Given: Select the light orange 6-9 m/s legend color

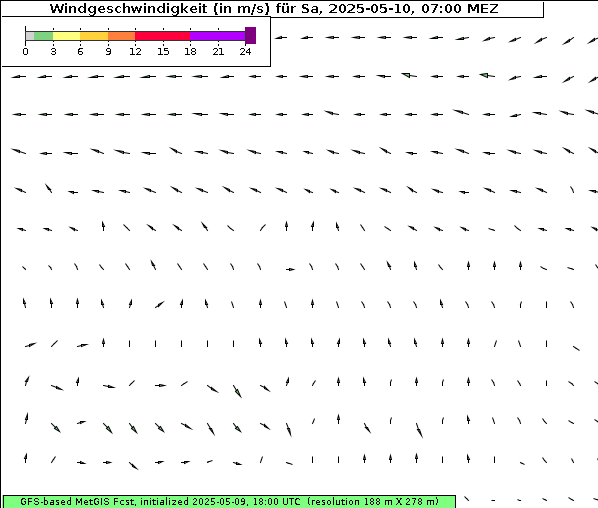Looking at the screenshot, I should click(94, 36).
